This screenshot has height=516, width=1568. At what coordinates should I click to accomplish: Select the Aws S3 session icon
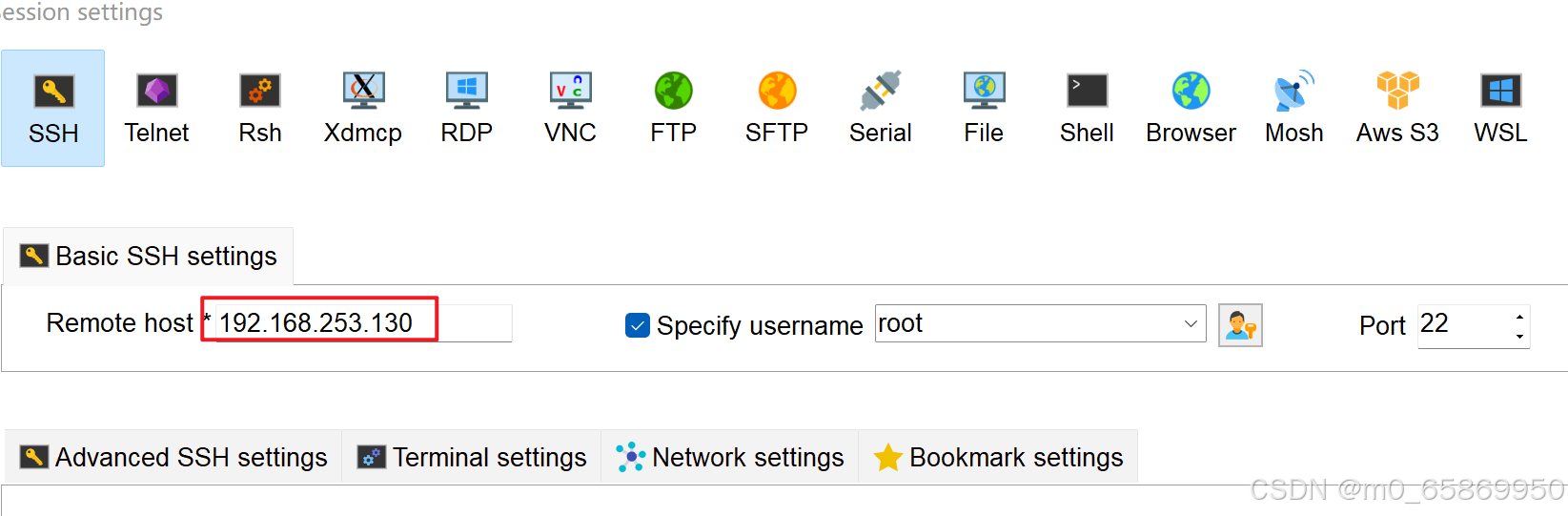pyautogui.click(x=1397, y=108)
